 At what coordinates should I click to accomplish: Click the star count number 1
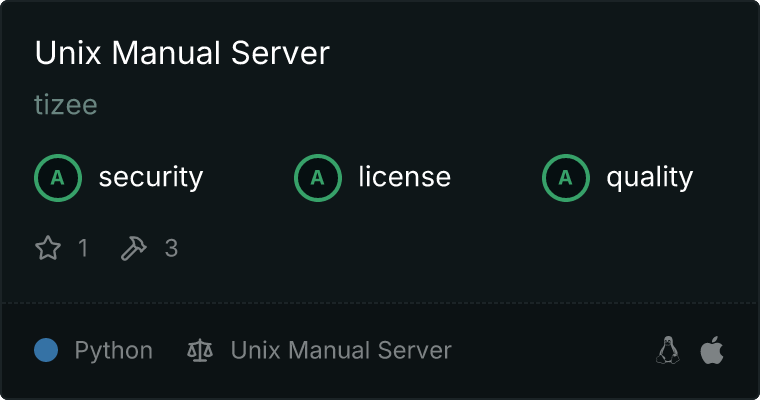tap(83, 248)
